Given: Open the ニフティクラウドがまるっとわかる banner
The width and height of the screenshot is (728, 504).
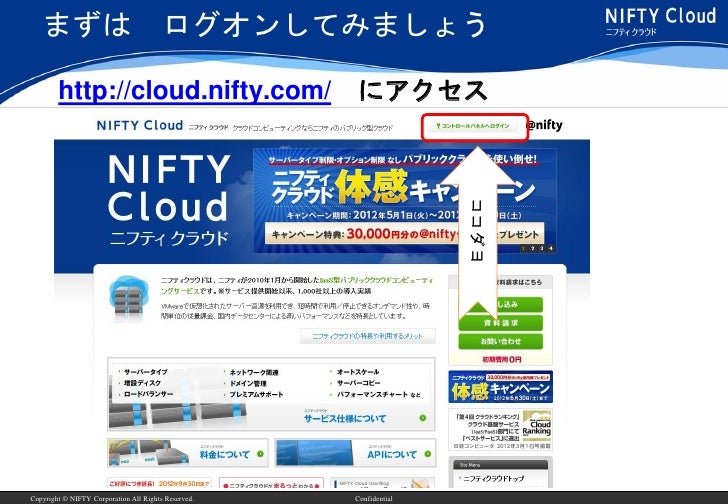Looking at the screenshot, I should pos(272,484).
